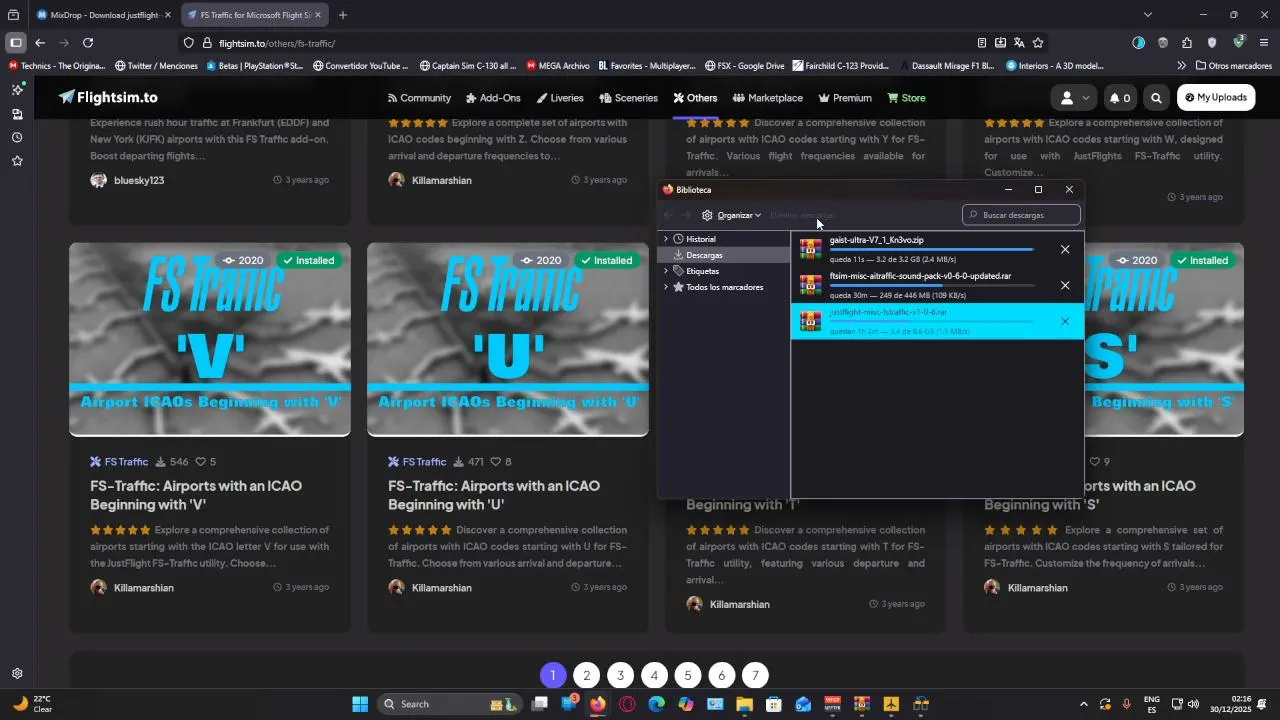The height and width of the screenshot is (720, 1280).
Task: Click the green shield extension icon with badge
Action: point(1239,42)
